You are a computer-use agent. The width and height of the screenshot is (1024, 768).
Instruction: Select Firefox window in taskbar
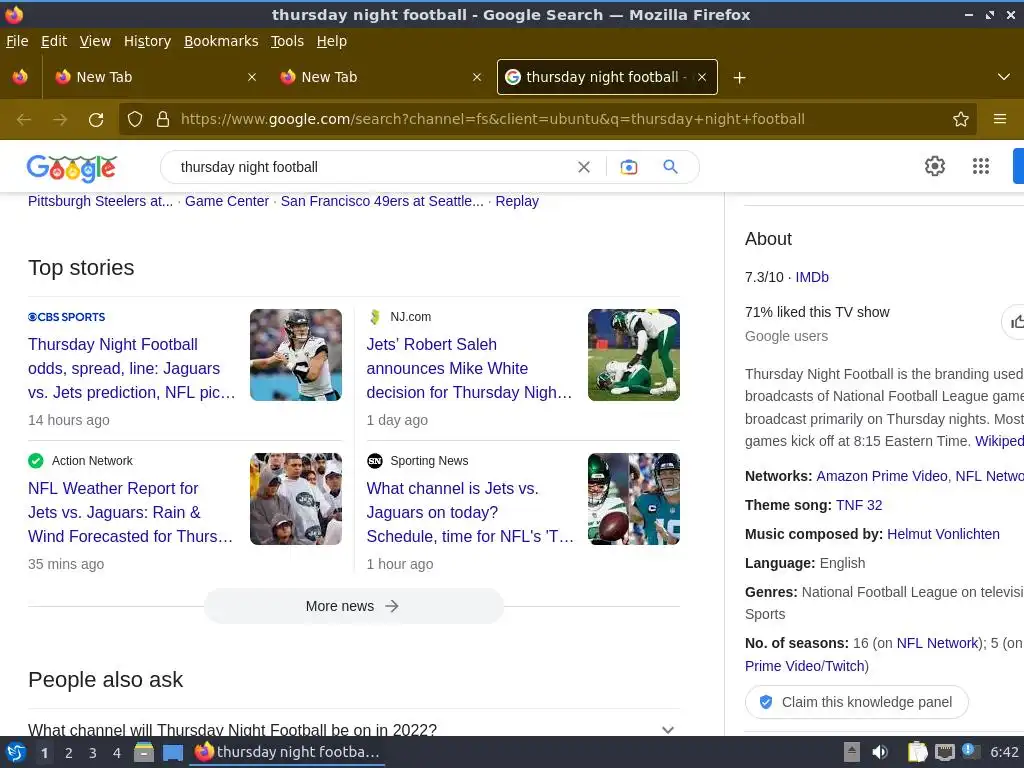[x=287, y=752]
